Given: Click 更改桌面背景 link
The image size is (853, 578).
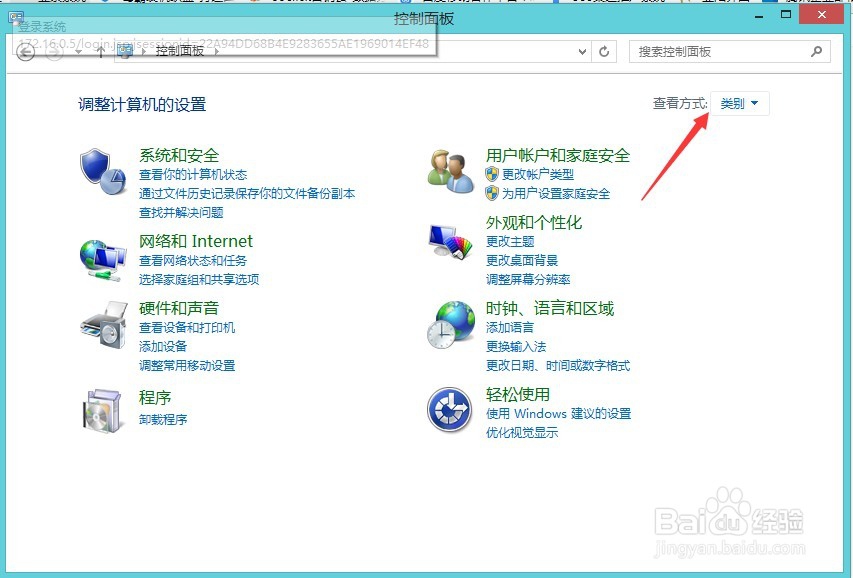Looking at the screenshot, I should [x=522, y=260].
